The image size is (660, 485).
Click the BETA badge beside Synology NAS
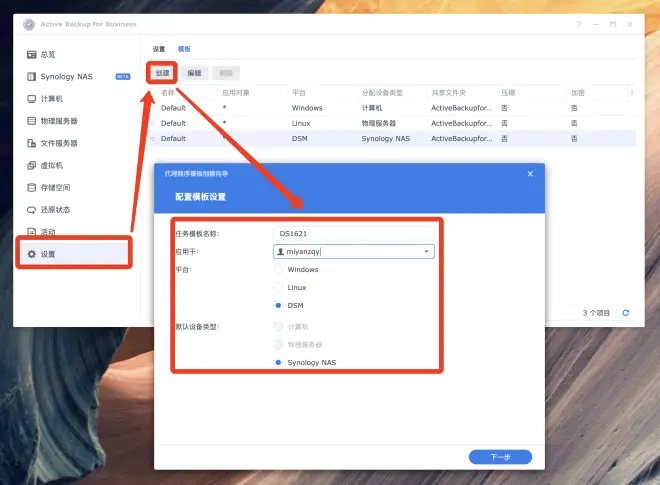click(x=123, y=77)
